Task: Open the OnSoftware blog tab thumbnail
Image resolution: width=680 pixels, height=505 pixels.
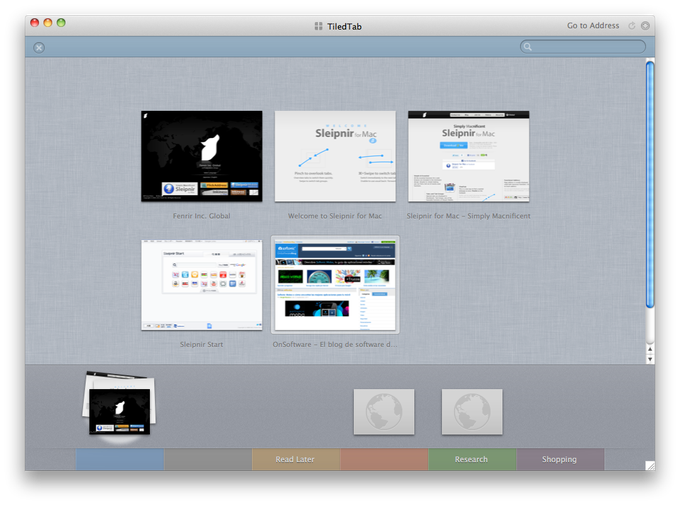Action: (x=335, y=285)
